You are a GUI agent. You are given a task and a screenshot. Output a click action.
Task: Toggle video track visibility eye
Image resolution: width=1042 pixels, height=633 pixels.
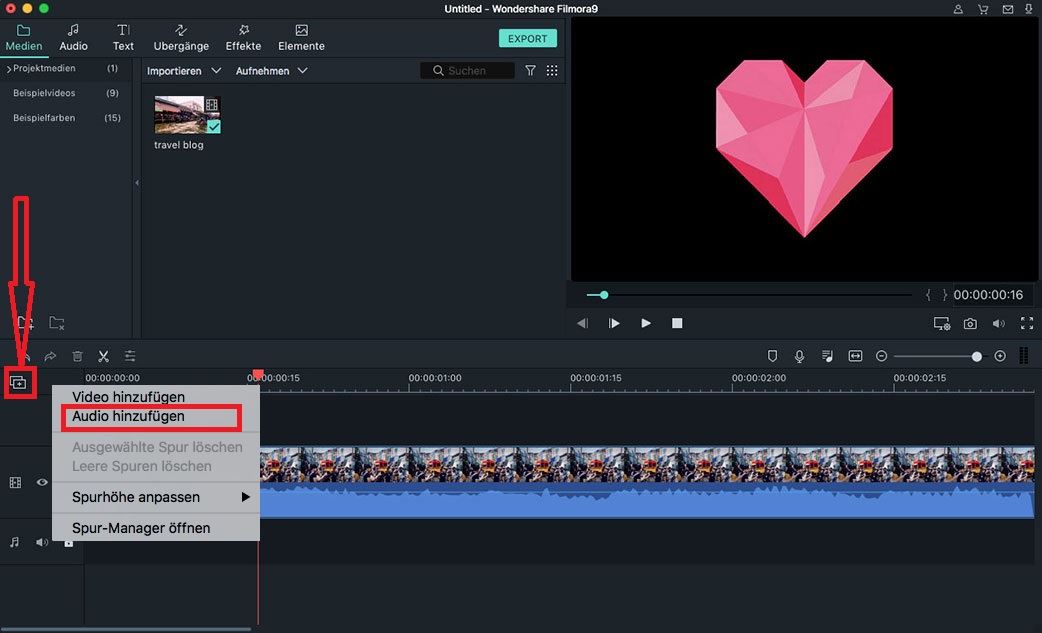pyautogui.click(x=42, y=482)
